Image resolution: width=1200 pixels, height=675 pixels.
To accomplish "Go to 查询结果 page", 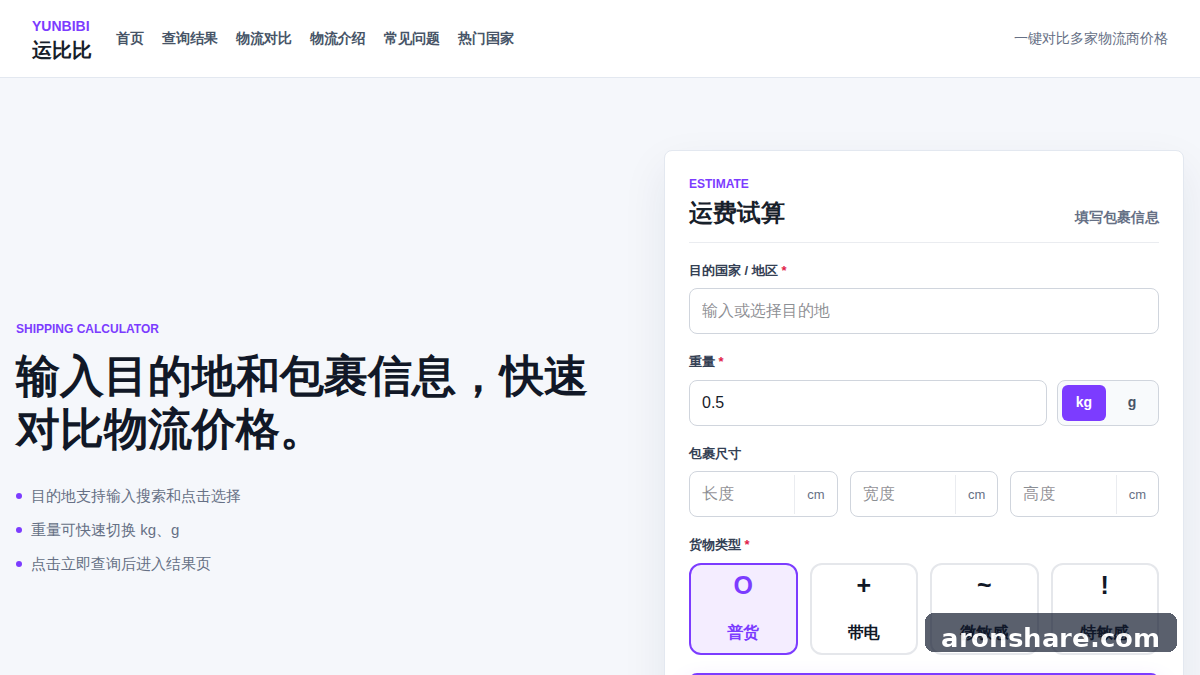I will point(190,39).
